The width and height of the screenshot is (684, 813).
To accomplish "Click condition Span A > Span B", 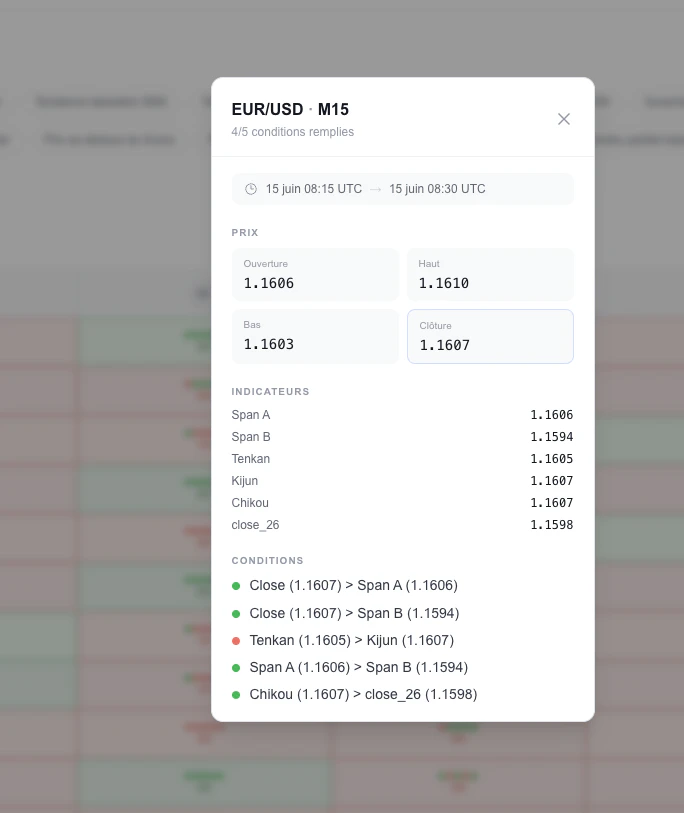I will 358,667.
